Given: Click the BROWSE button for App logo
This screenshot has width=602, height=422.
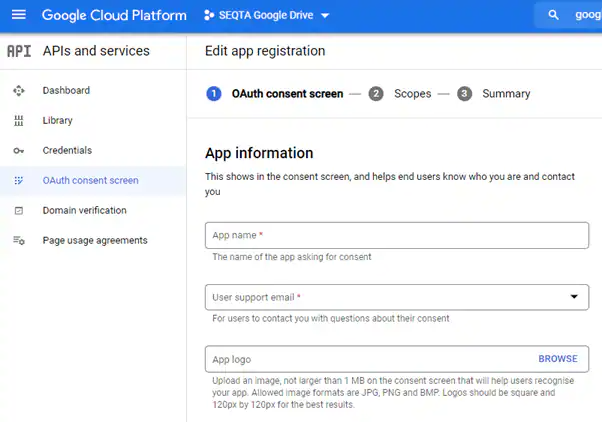Looking at the screenshot, I should [558, 359].
